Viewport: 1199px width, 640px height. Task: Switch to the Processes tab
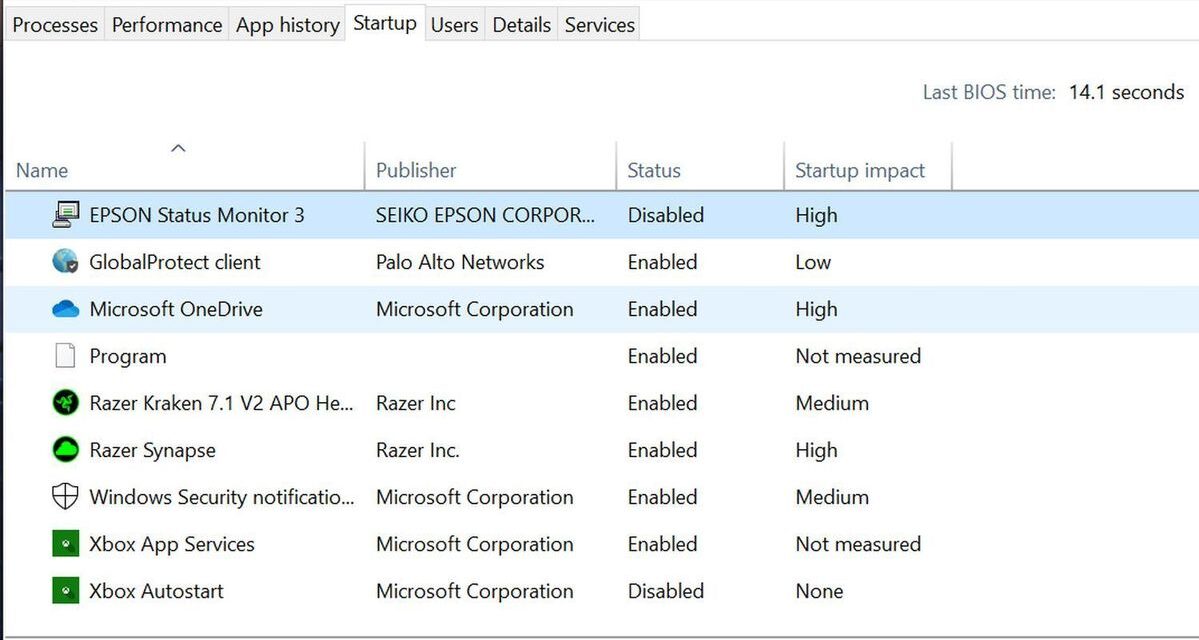[55, 24]
